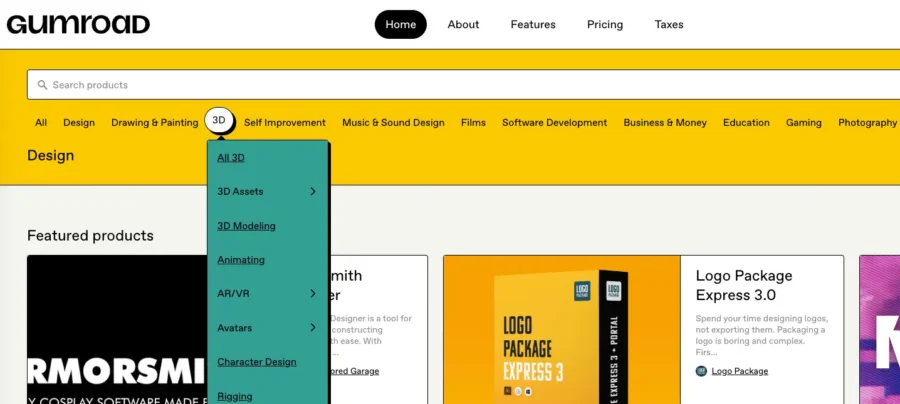Choose Animating in dropdown
The width and height of the screenshot is (900, 404).
240,260
